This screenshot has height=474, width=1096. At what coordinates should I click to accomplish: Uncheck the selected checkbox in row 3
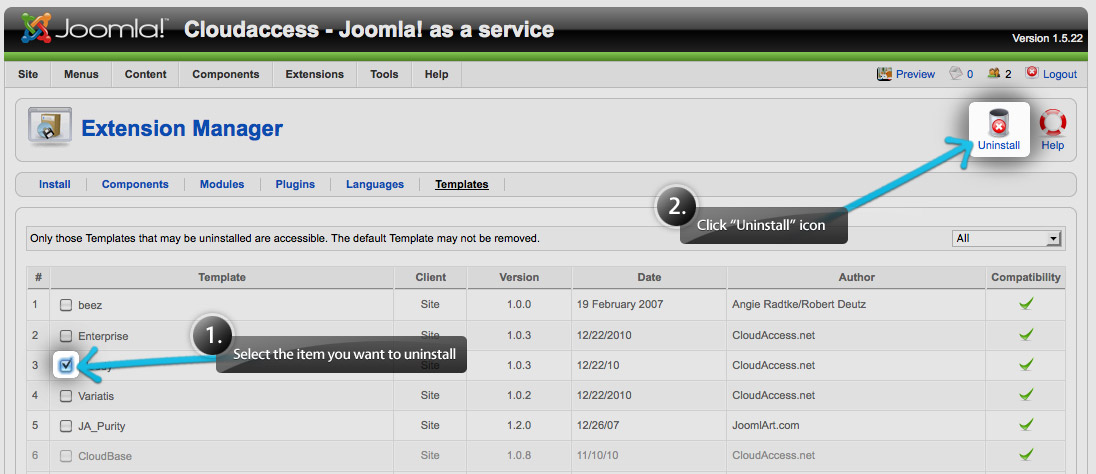(x=66, y=365)
